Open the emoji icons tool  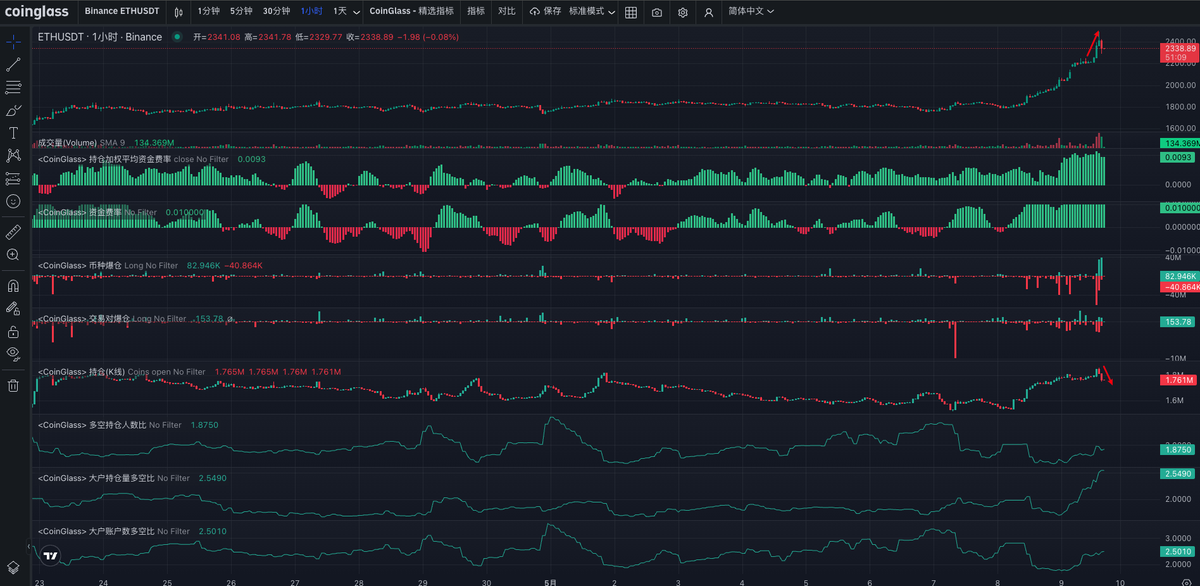[x=13, y=201]
